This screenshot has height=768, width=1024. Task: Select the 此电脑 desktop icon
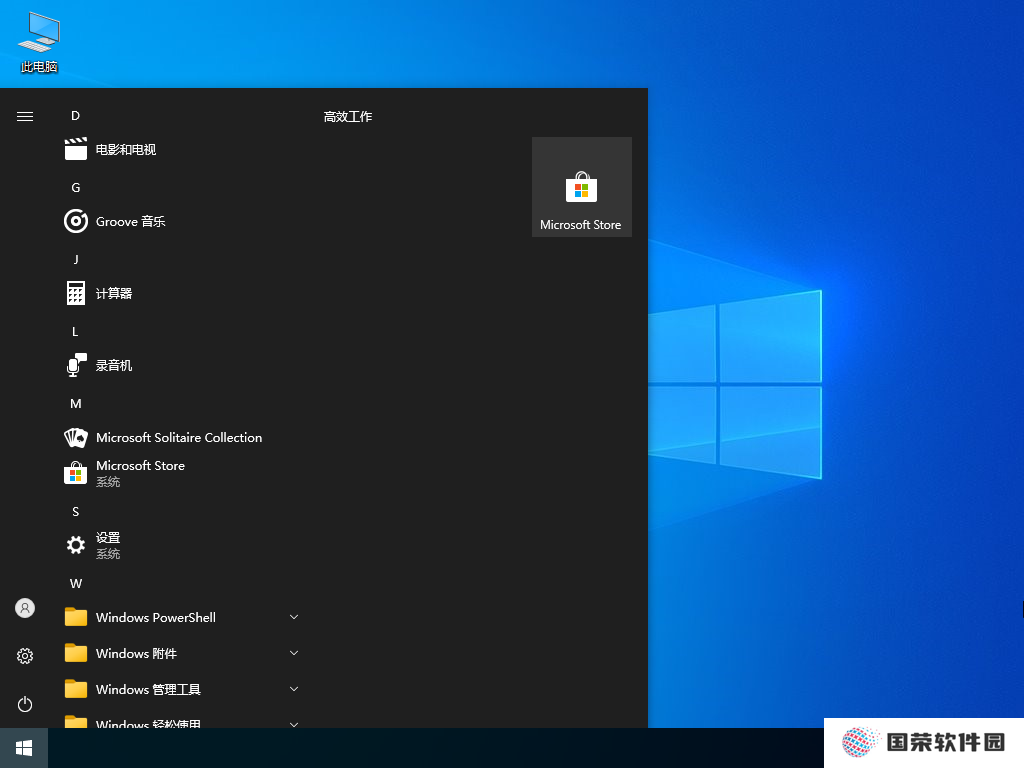(x=39, y=42)
